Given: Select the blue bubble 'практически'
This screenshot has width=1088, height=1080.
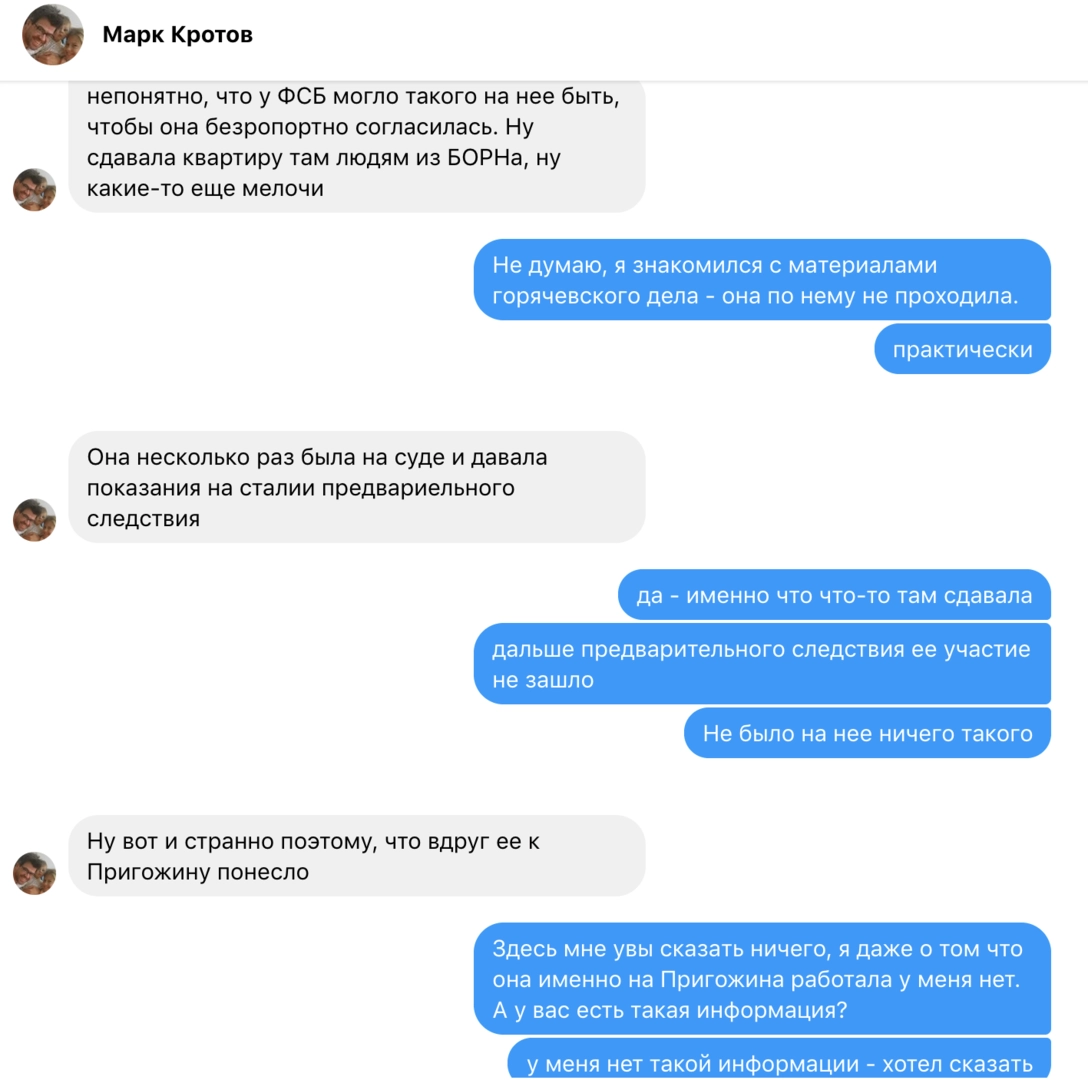Looking at the screenshot, I should coord(962,349).
